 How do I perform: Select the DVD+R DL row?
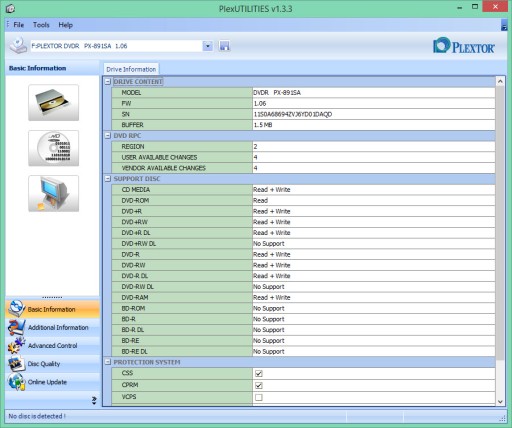(303, 233)
